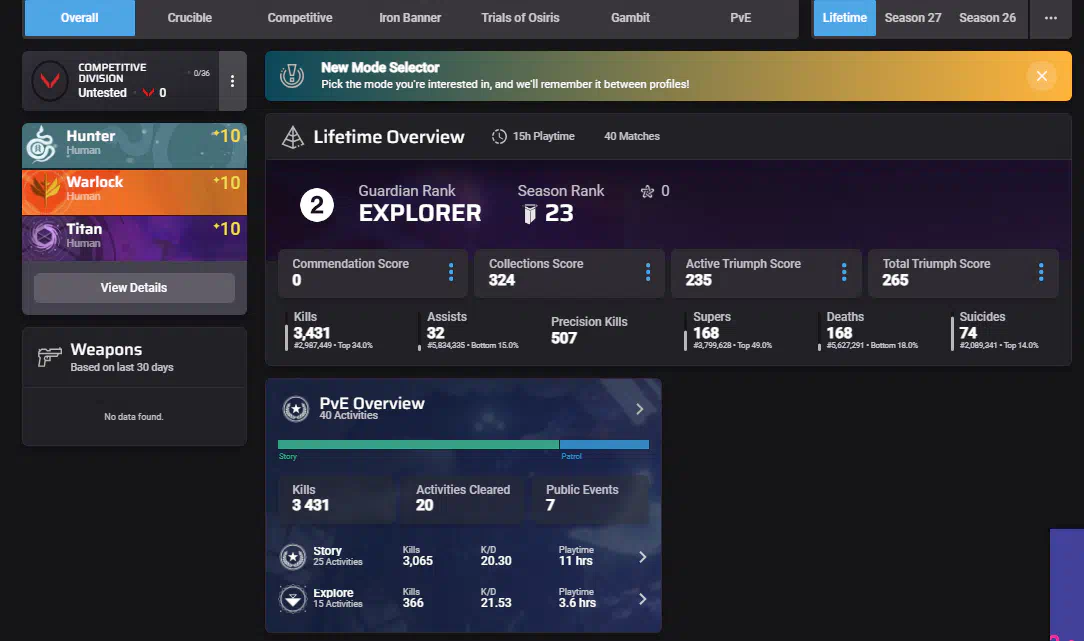This screenshot has height=641, width=1084.
Task: Select the Season 27 time filter
Action: (913, 18)
